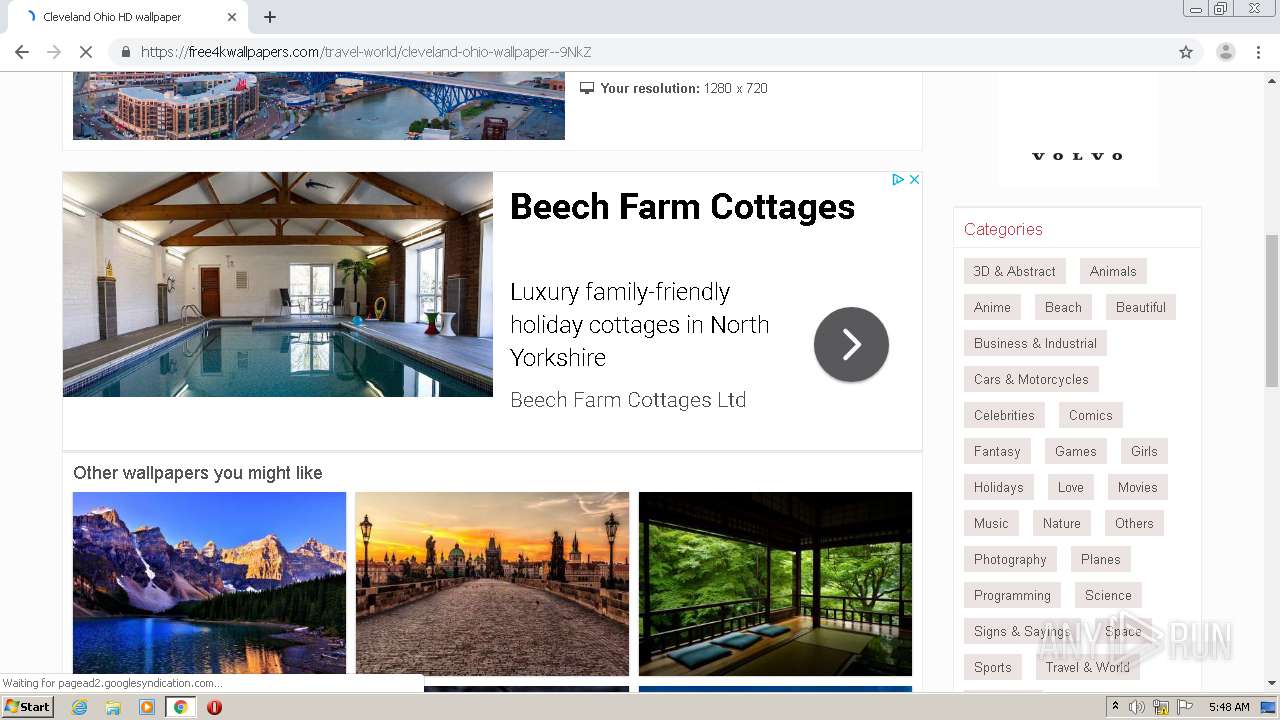Image resolution: width=1280 pixels, height=720 pixels.
Task: Open the volume speaker tray icon
Action: tap(1137, 707)
